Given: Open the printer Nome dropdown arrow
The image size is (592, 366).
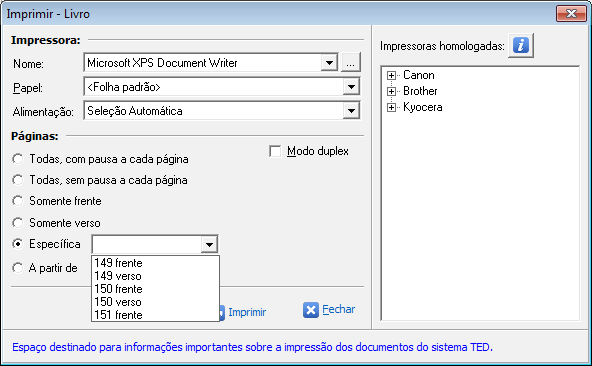Looking at the screenshot, I should click(330, 63).
